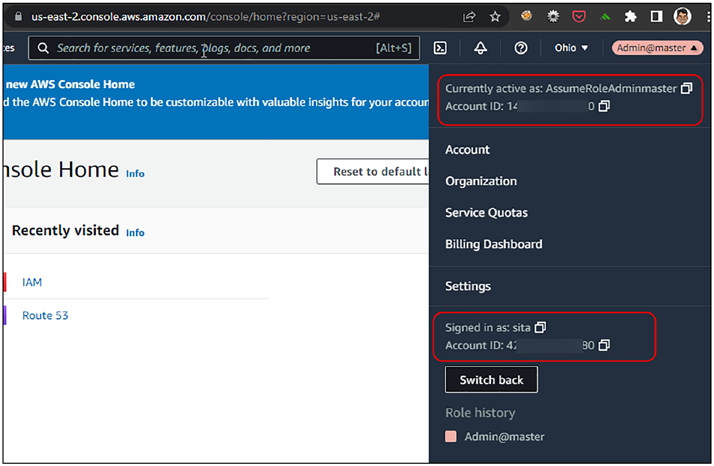Viewport: 714px width, 466px height.
Task: Focus the services search box
Action: [x=224, y=48]
